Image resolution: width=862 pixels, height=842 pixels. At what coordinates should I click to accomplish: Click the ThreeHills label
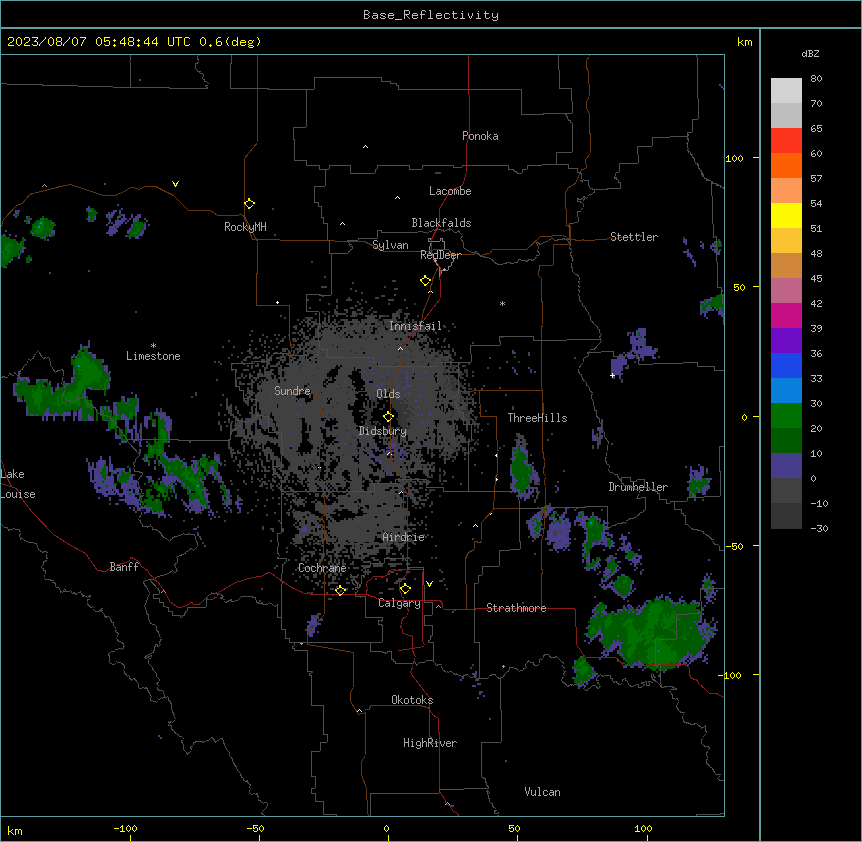(x=537, y=418)
